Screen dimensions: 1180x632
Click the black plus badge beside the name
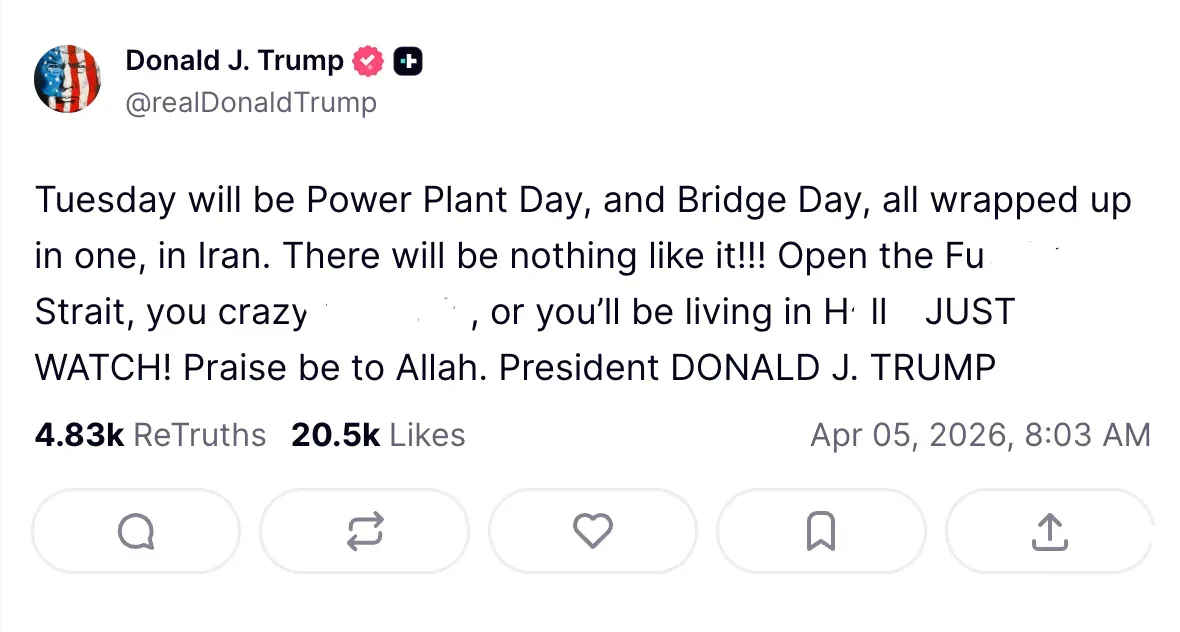pyautogui.click(x=407, y=62)
